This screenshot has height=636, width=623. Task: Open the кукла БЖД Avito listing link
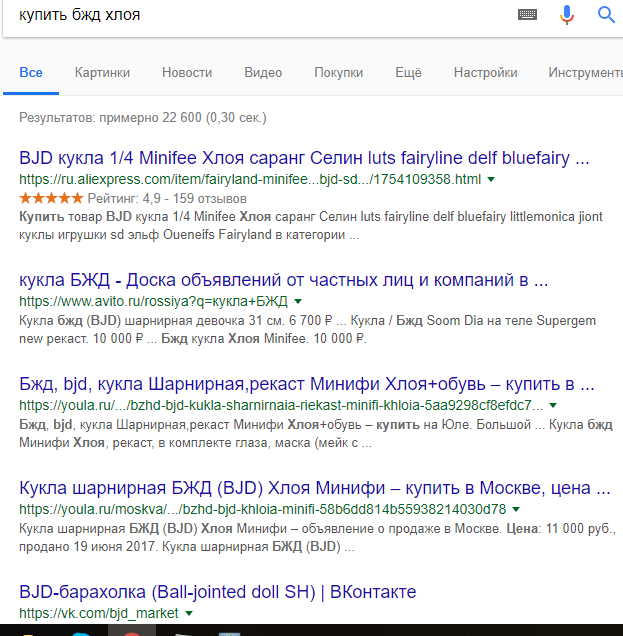pos(283,279)
